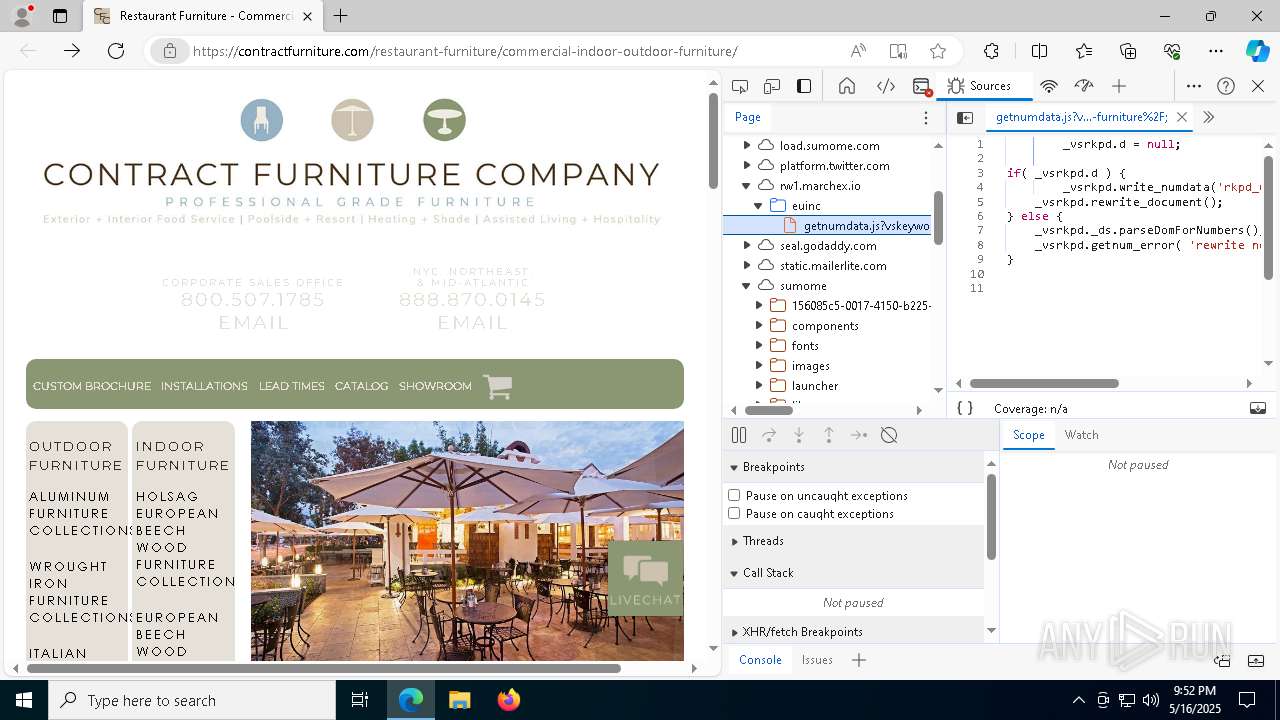Collapse the euinc folder
The image size is (1280, 720).
(x=759, y=205)
